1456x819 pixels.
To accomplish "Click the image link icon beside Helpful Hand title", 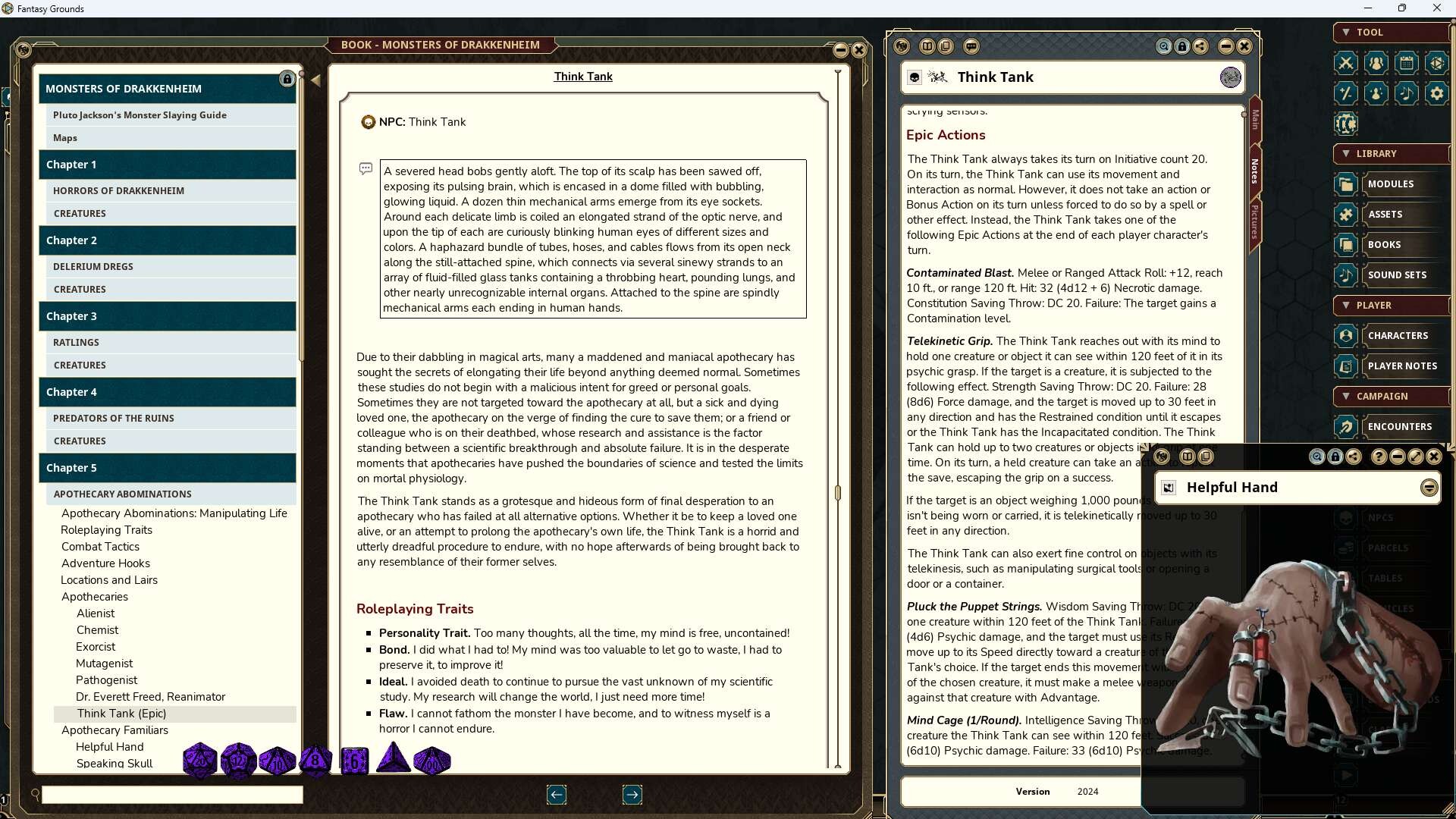I will [1169, 488].
